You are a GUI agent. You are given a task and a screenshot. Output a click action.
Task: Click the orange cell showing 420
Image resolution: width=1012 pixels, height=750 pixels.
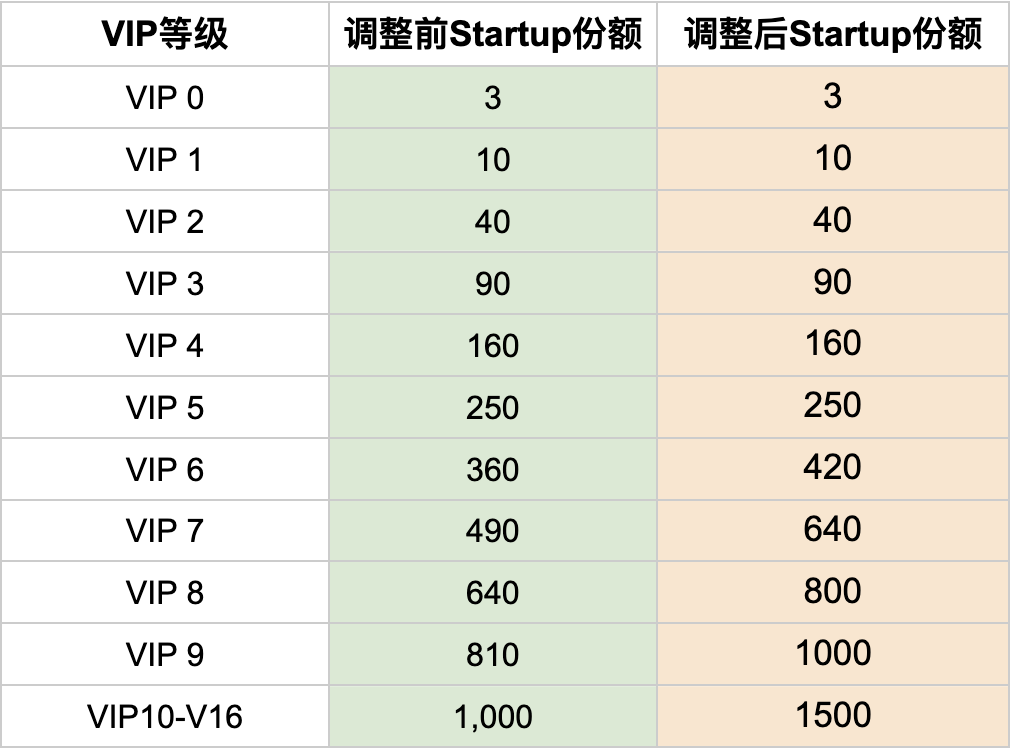click(x=833, y=467)
